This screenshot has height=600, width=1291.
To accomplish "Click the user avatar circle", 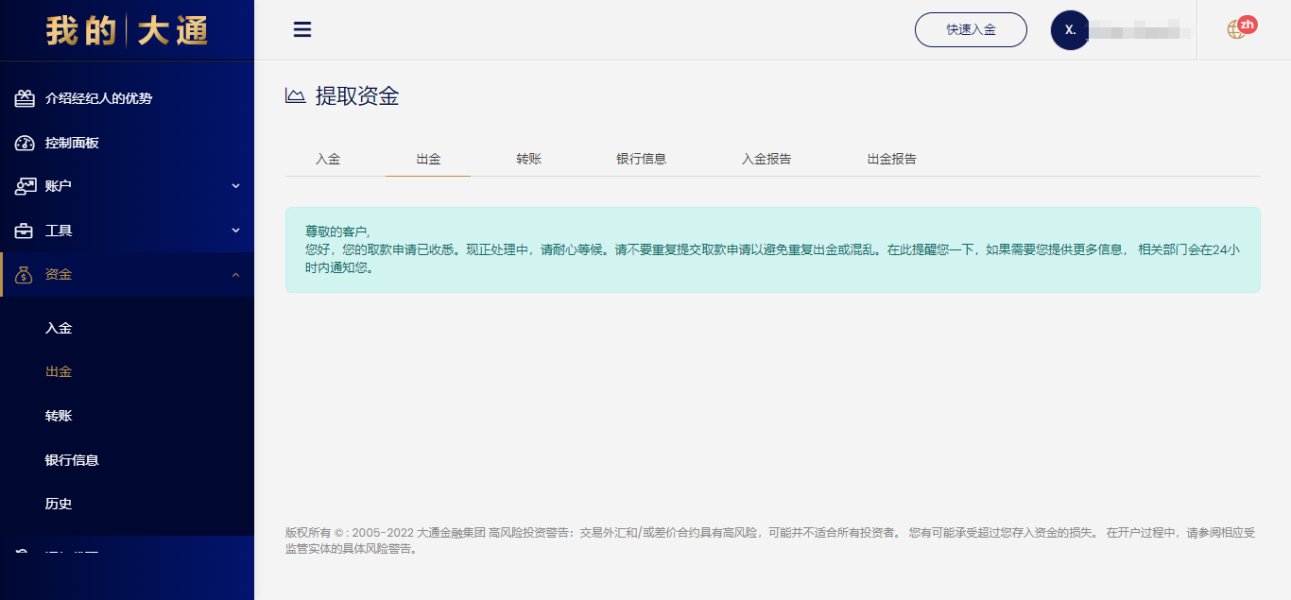I will click(1070, 30).
